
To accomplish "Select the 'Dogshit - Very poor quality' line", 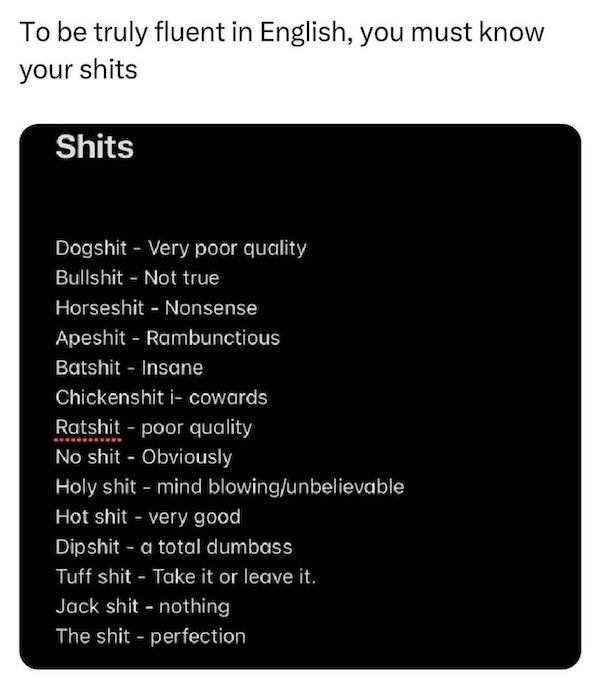I will click(x=181, y=247).
